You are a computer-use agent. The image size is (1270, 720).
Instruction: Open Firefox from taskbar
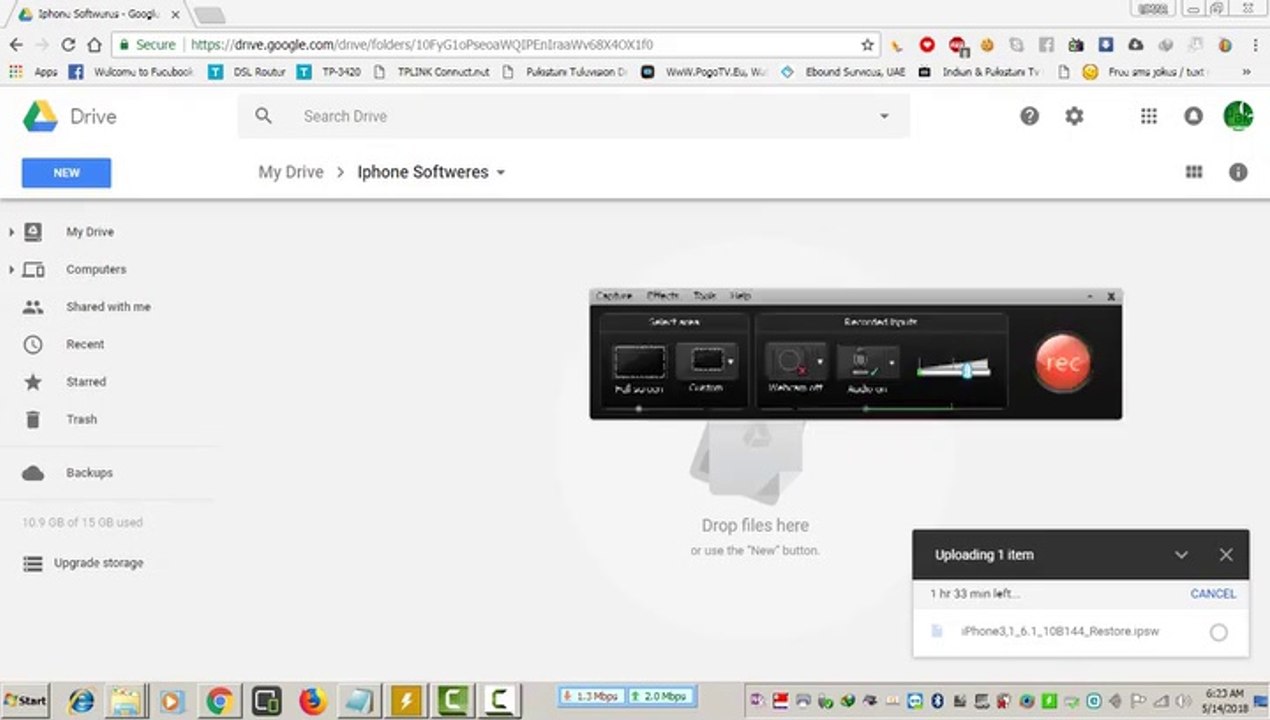tap(313, 700)
